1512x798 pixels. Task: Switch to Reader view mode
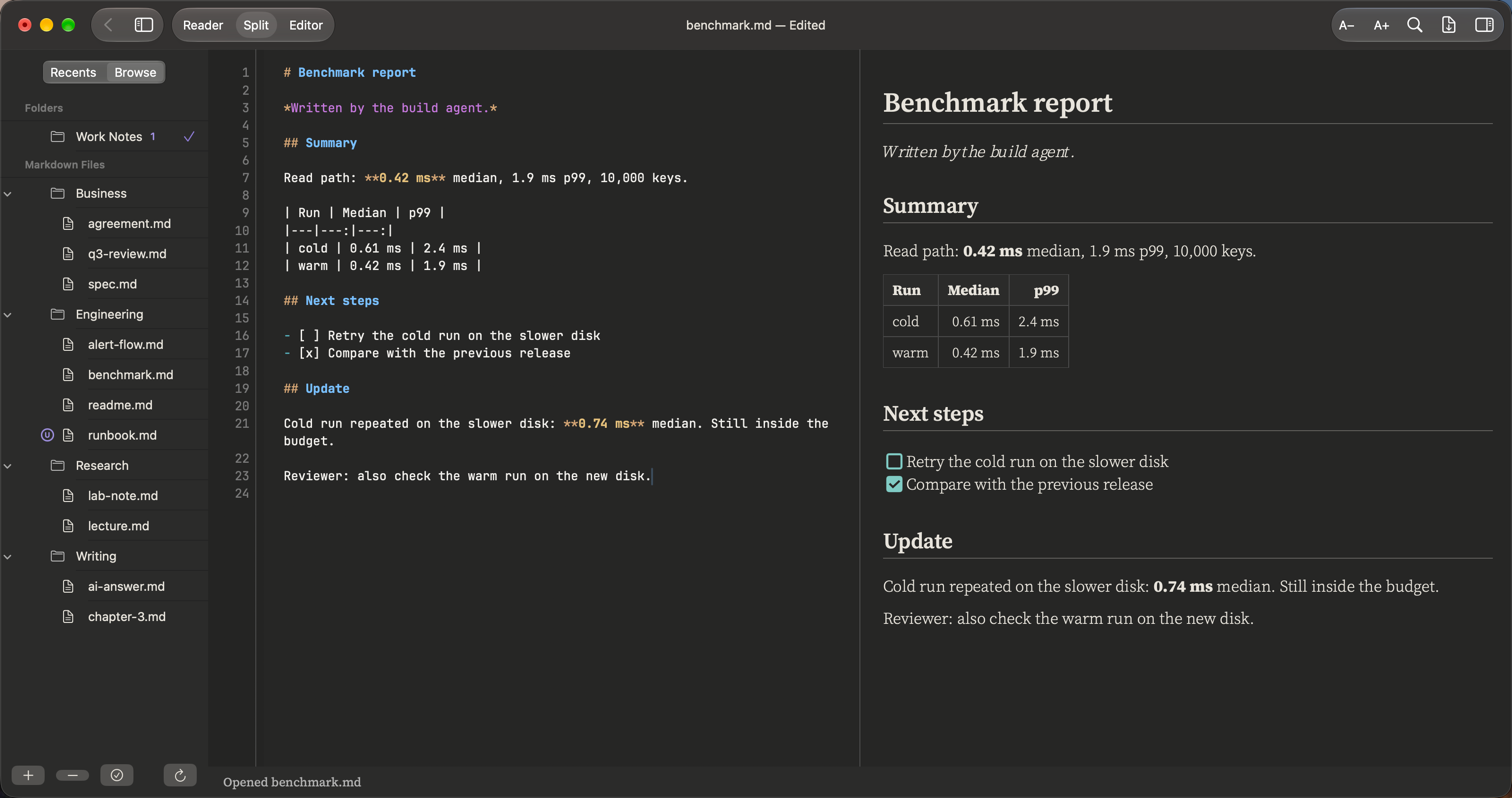(203, 25)
